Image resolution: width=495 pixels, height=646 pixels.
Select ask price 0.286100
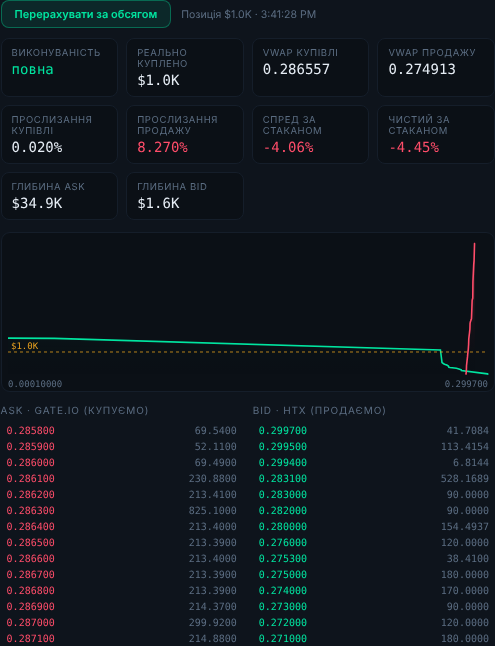(30, 479)
